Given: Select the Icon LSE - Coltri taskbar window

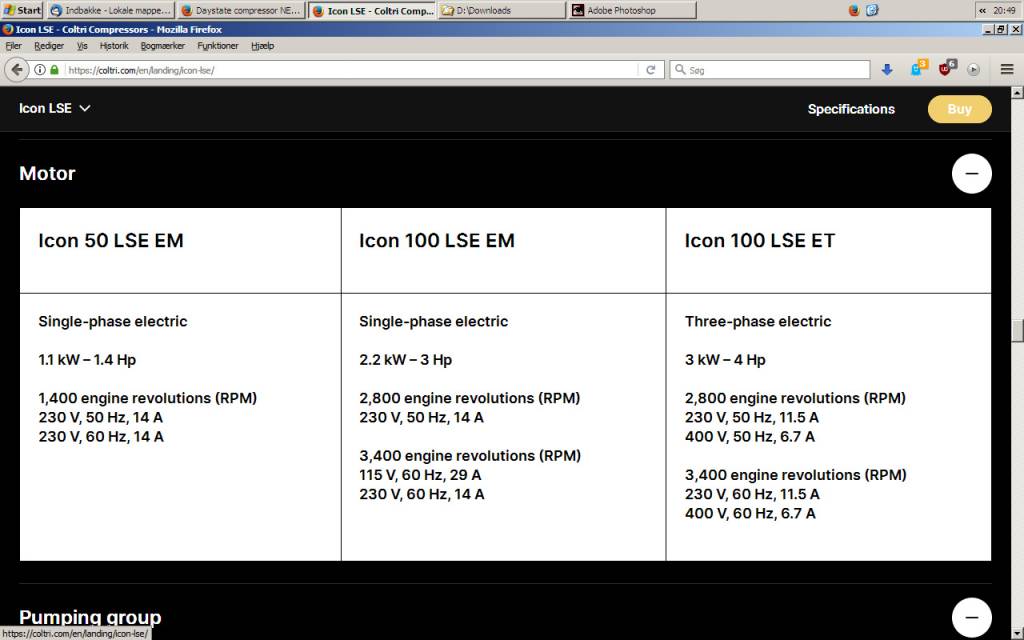Looking at the screenshot, I should (372, 10).
